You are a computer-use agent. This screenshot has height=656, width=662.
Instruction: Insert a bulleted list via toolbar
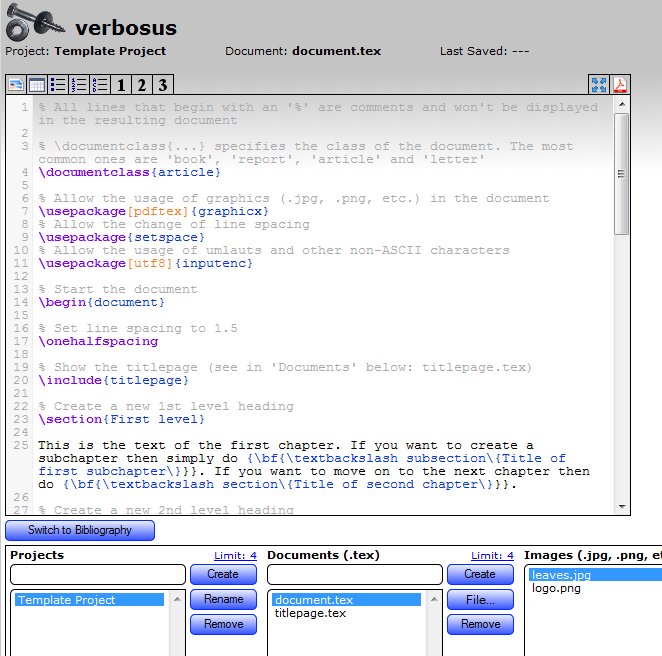[x=58, y=85]
